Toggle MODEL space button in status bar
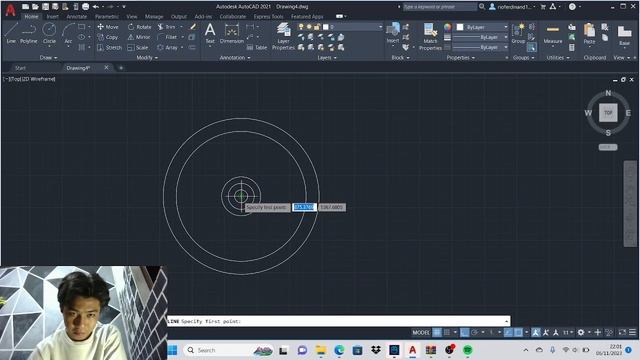The width and height of the screenshot is (640, 360). 421,333
